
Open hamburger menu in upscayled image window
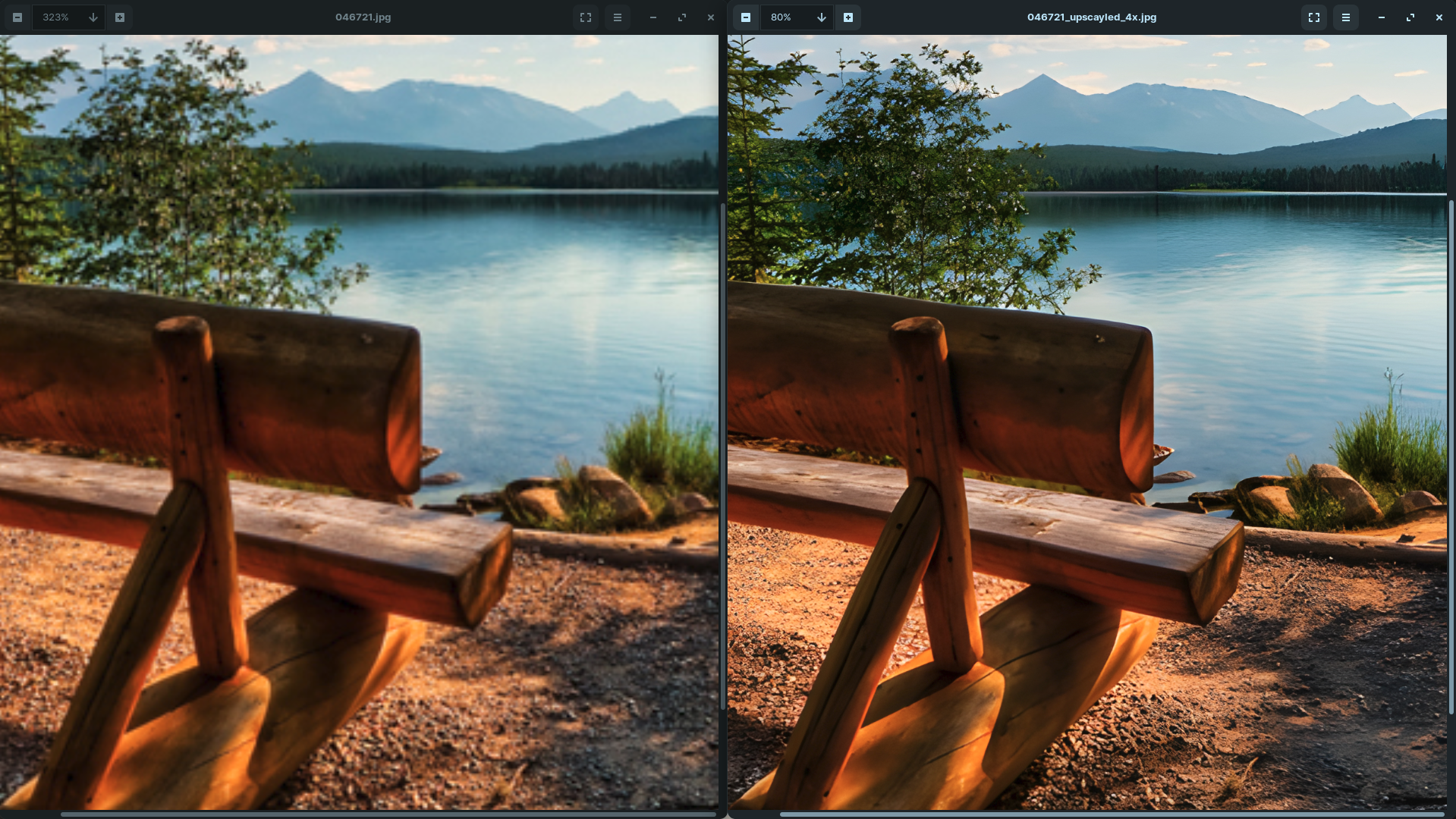(x=1346, y=17)
